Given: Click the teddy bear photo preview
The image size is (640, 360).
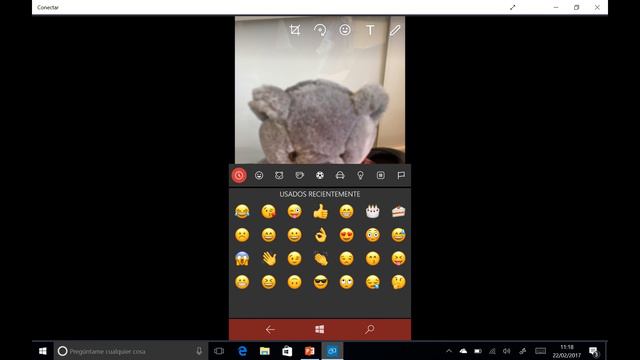Looking at the screenshot, I should (x=320, y=90).
